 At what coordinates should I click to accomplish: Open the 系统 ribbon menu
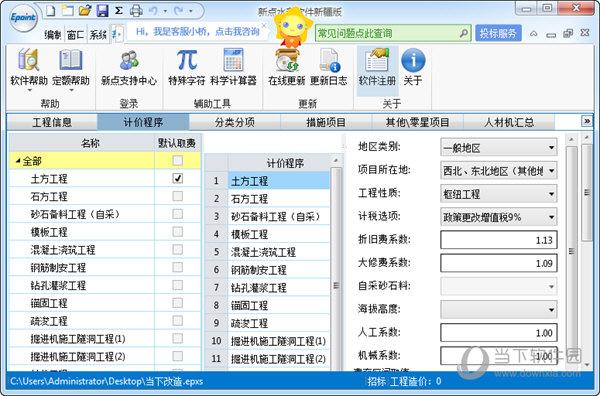click(x=98, y=35)
